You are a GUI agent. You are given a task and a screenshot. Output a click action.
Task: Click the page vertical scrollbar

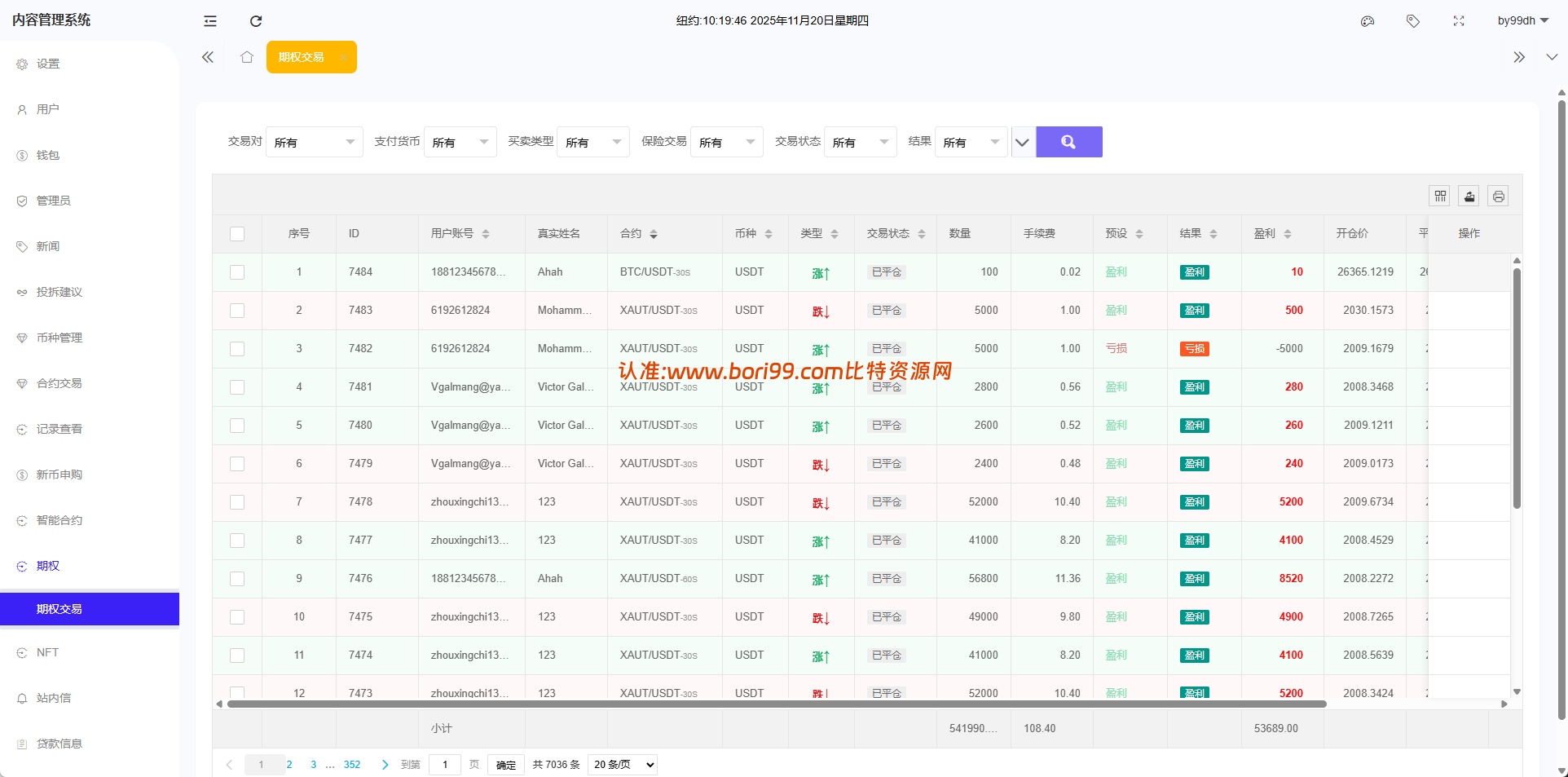[1561, 410]
